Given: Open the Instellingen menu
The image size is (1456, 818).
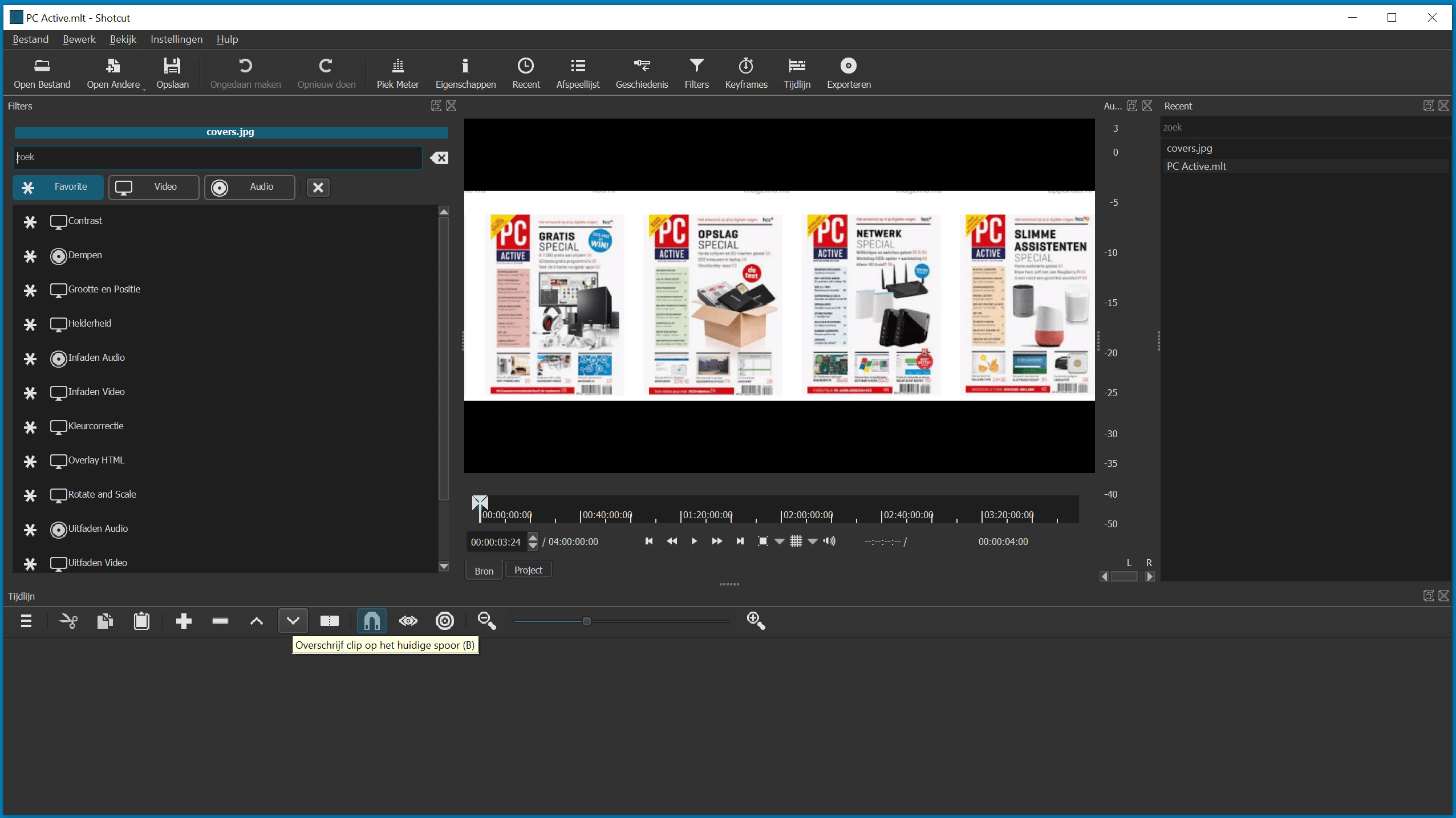Looking at the screenshot, I should click(x=176, y=39).
